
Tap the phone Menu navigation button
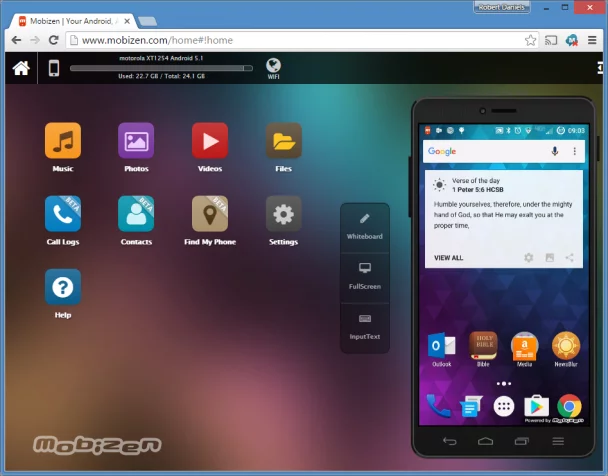pos(558,441)
